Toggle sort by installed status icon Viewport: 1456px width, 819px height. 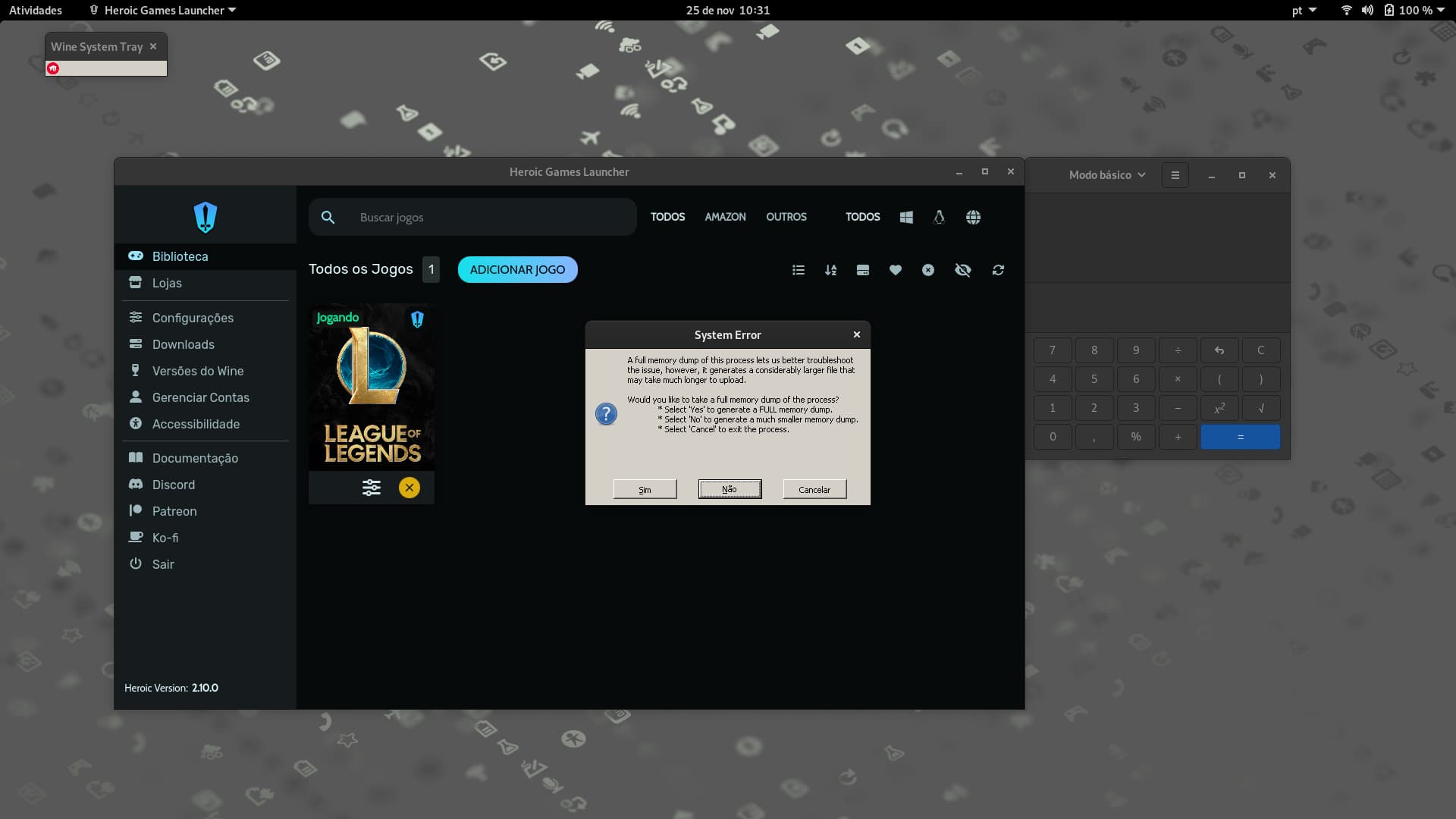863,270
